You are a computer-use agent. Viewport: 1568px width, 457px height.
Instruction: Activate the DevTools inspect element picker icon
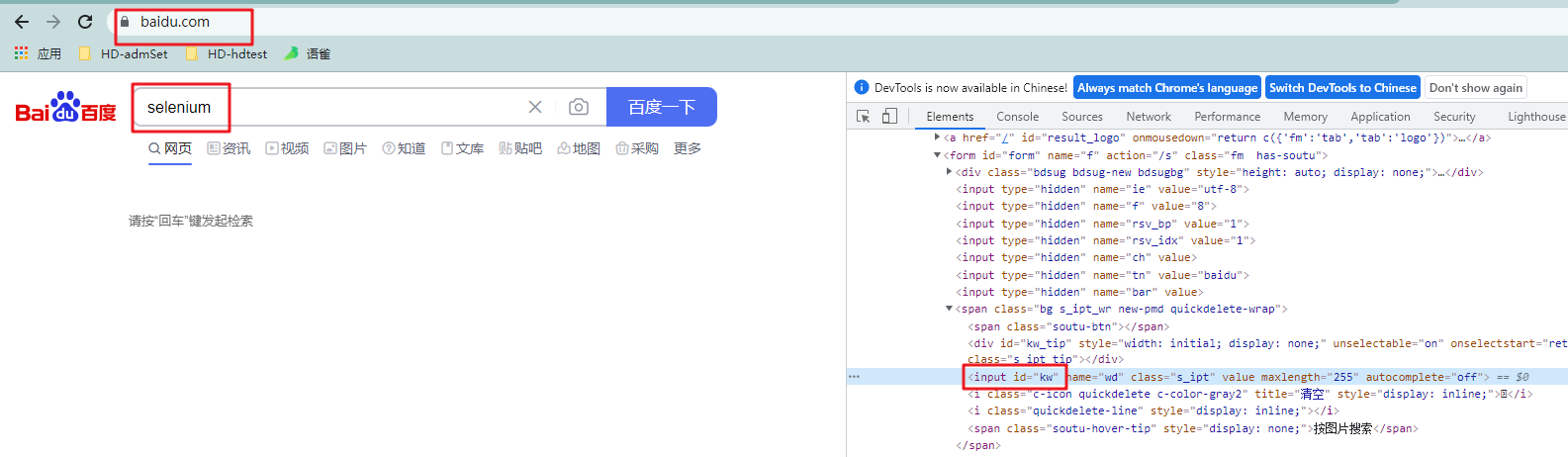pos(863,116)
